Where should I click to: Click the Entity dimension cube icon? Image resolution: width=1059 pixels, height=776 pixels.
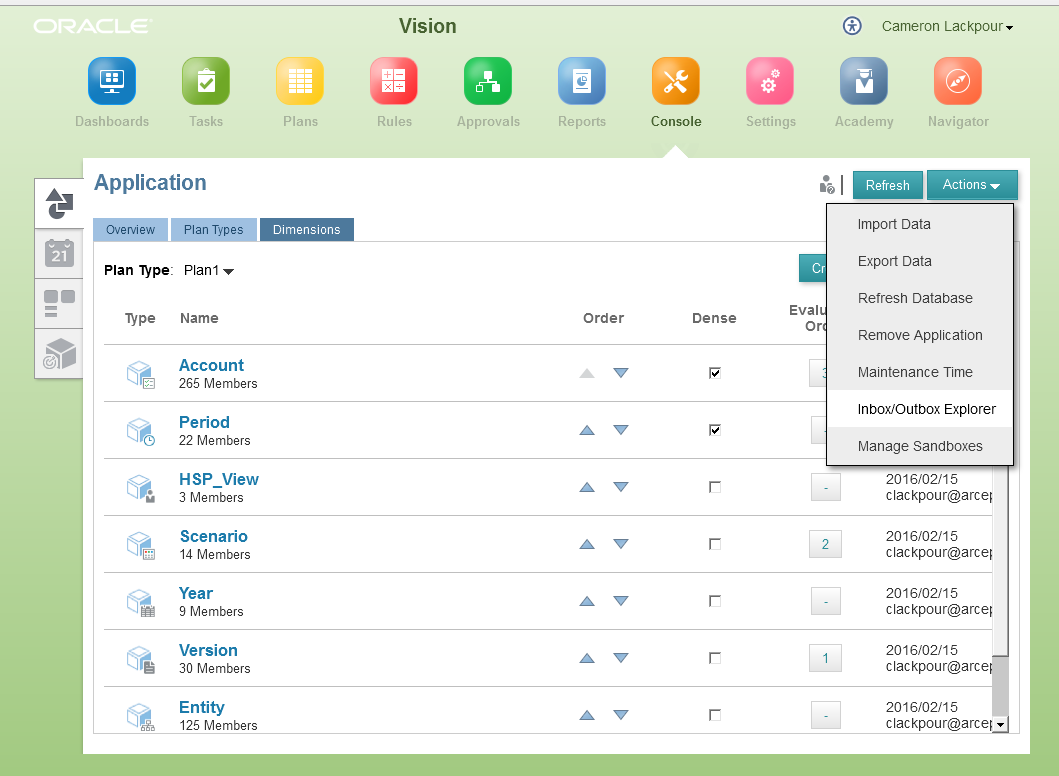click(x=141, y=717)
